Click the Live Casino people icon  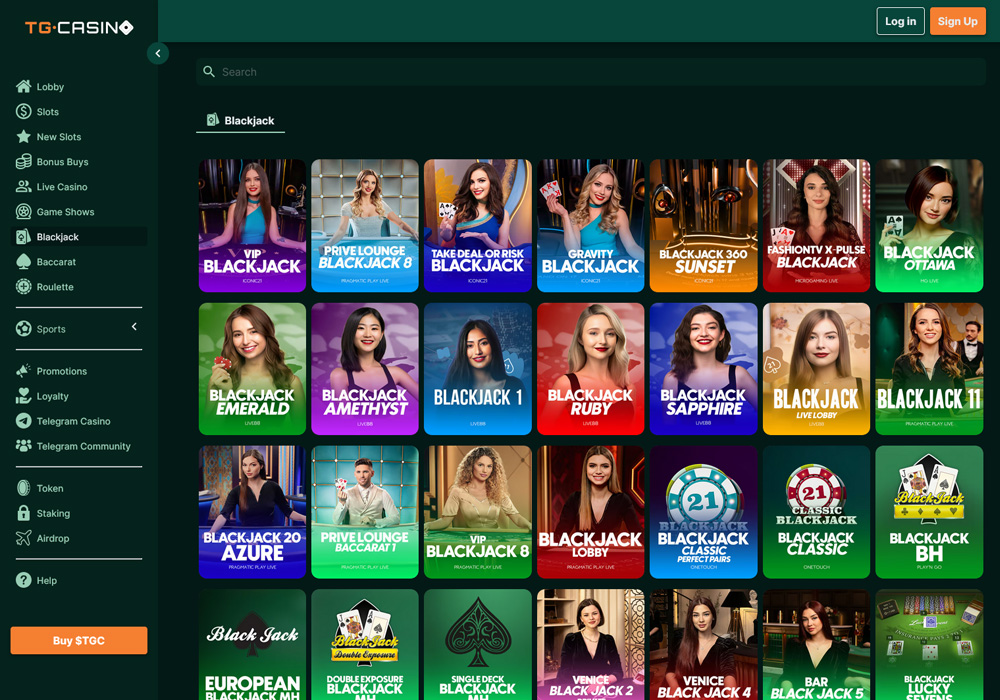point(24,186)
